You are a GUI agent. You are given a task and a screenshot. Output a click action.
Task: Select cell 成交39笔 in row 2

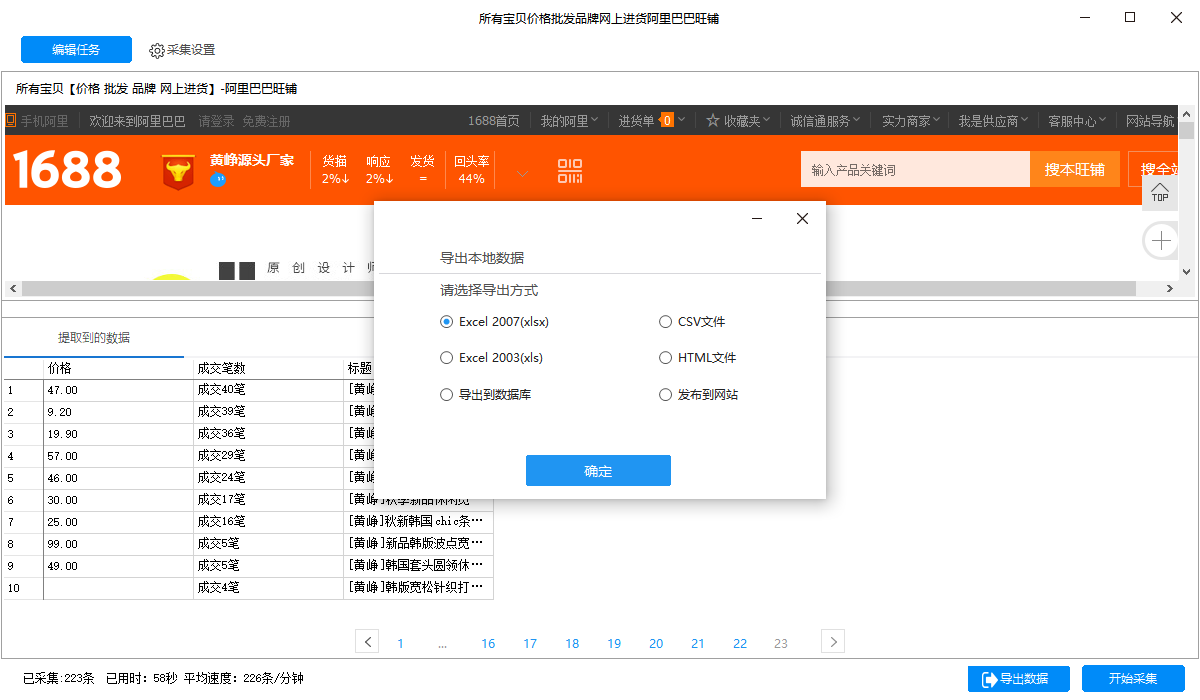point(268,412)
